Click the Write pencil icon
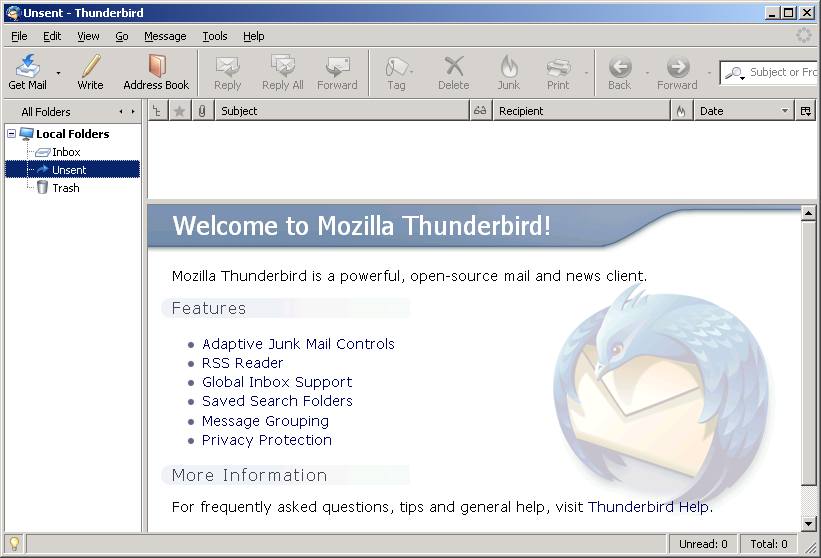Image resolution: width=821 pixels, height=558 pixels. point(91,66)
